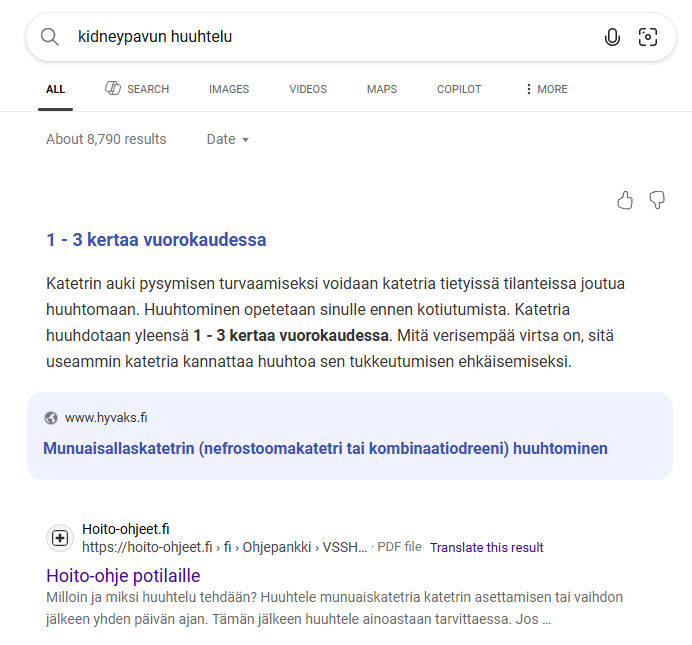This screenshot has height=645, width=692.
Task: Click into the search box with 'kidneypavun huuhtelu'
Action: pyautogui.click(x=320, y=37)
